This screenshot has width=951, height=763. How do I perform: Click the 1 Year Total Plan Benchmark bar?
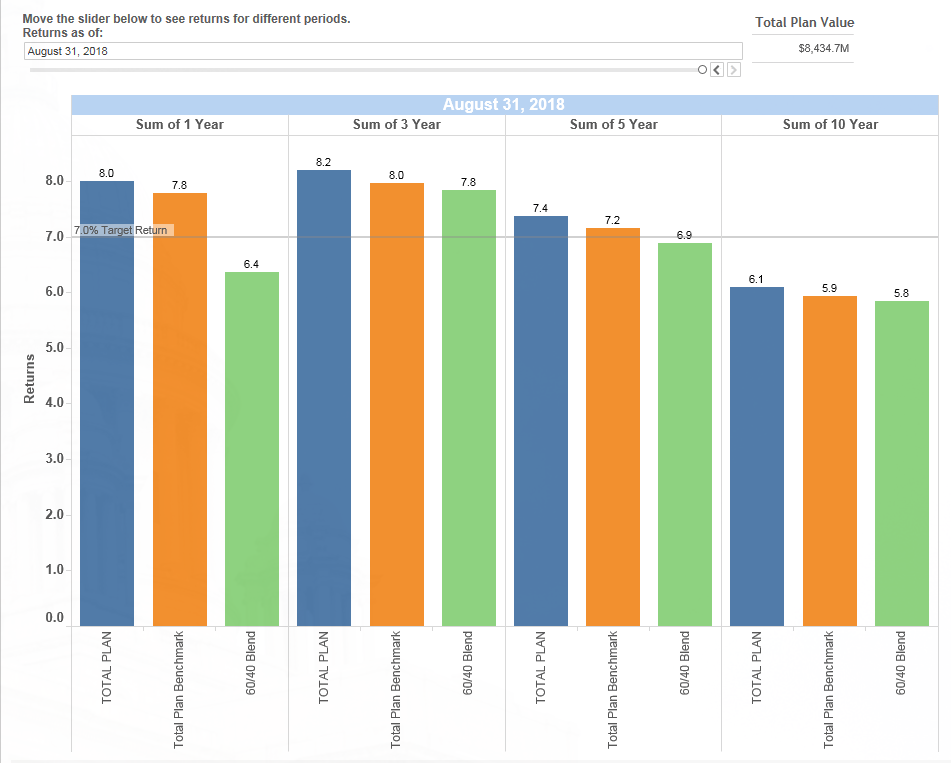180,409
